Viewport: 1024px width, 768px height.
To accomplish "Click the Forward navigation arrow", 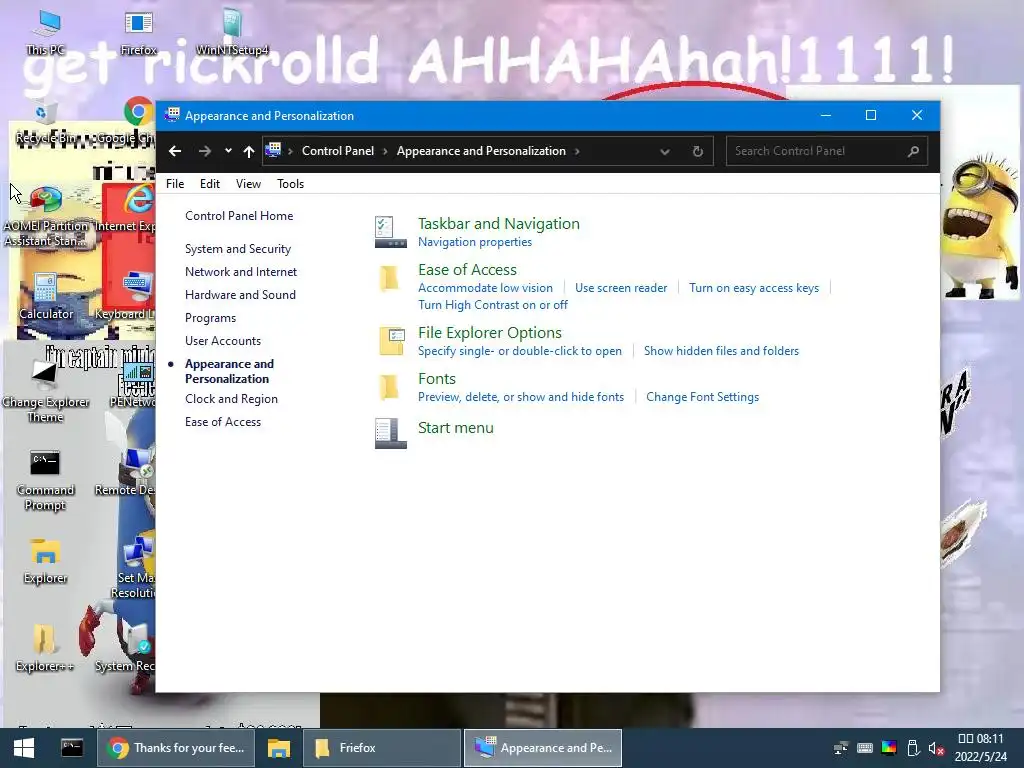I will click(204, 151).
